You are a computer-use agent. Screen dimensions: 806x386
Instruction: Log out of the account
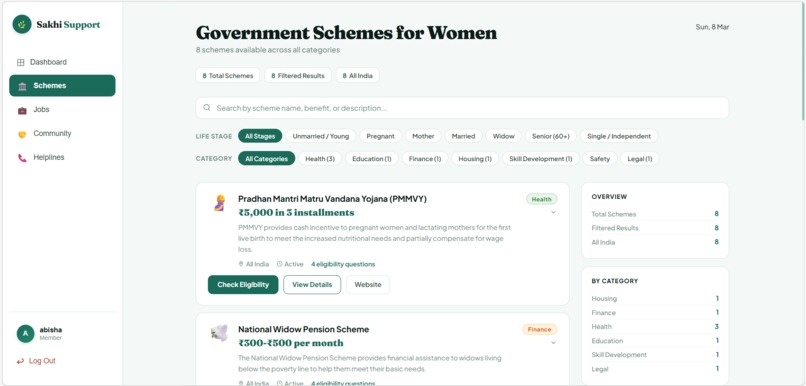pyautogui.click(x=36, y=361)
